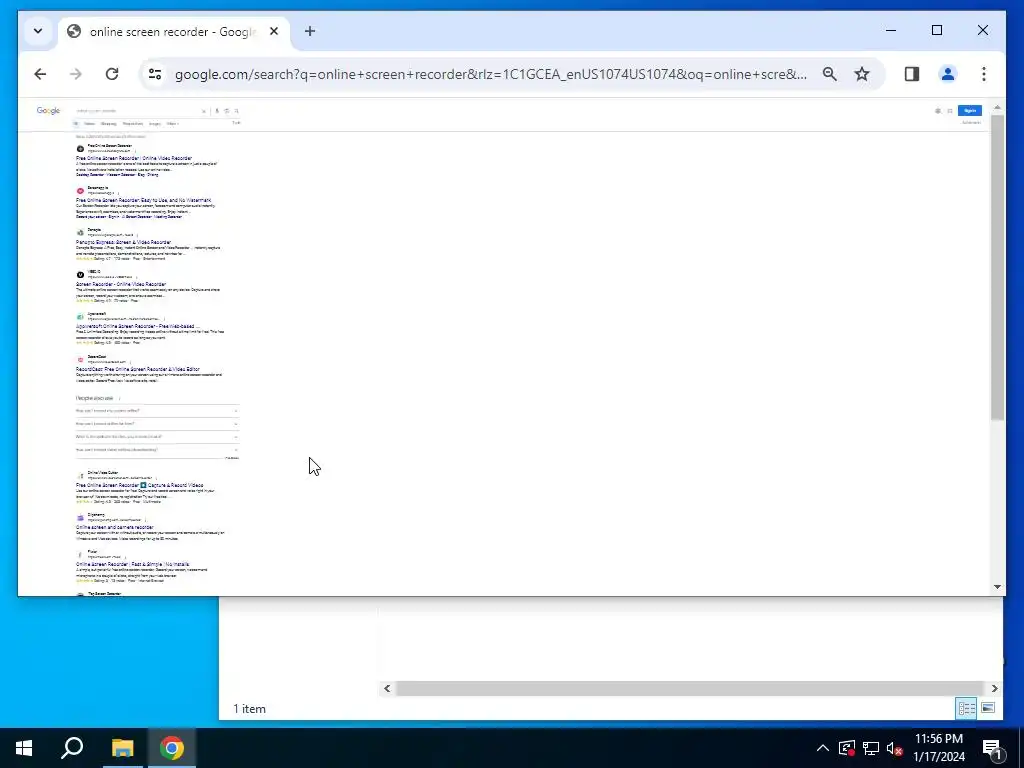Open File Explorer from the taskbar
The height and width of the screenshot is (768, 1024).
(122, 748)
